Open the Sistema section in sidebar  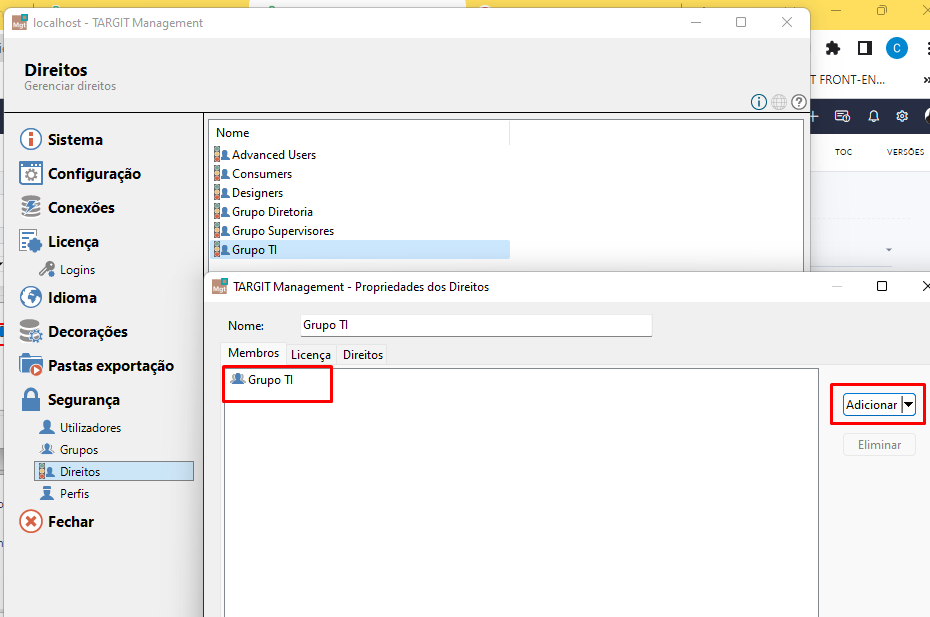click(62, 139)
